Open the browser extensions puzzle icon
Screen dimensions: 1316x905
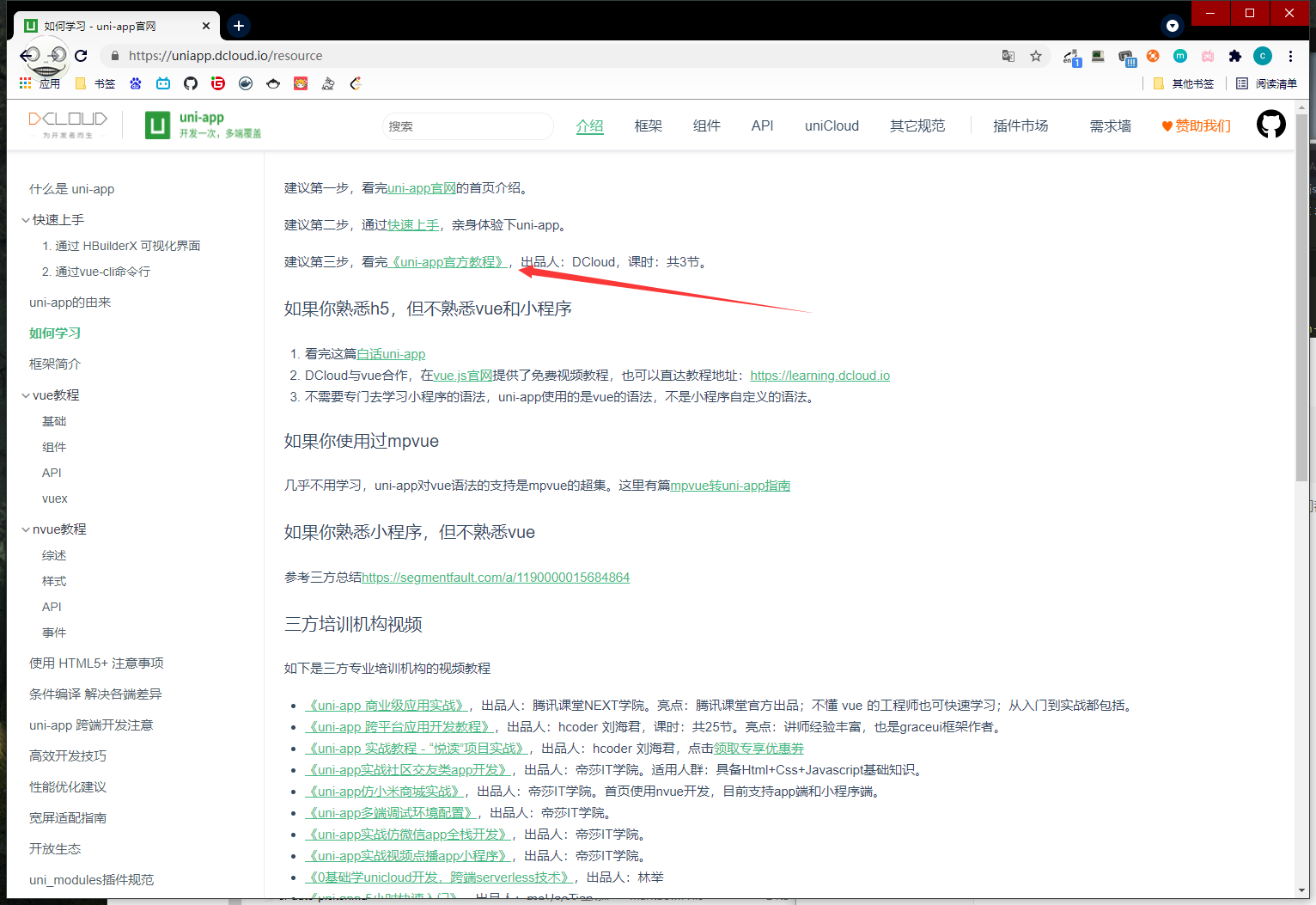coord(1235,55)
